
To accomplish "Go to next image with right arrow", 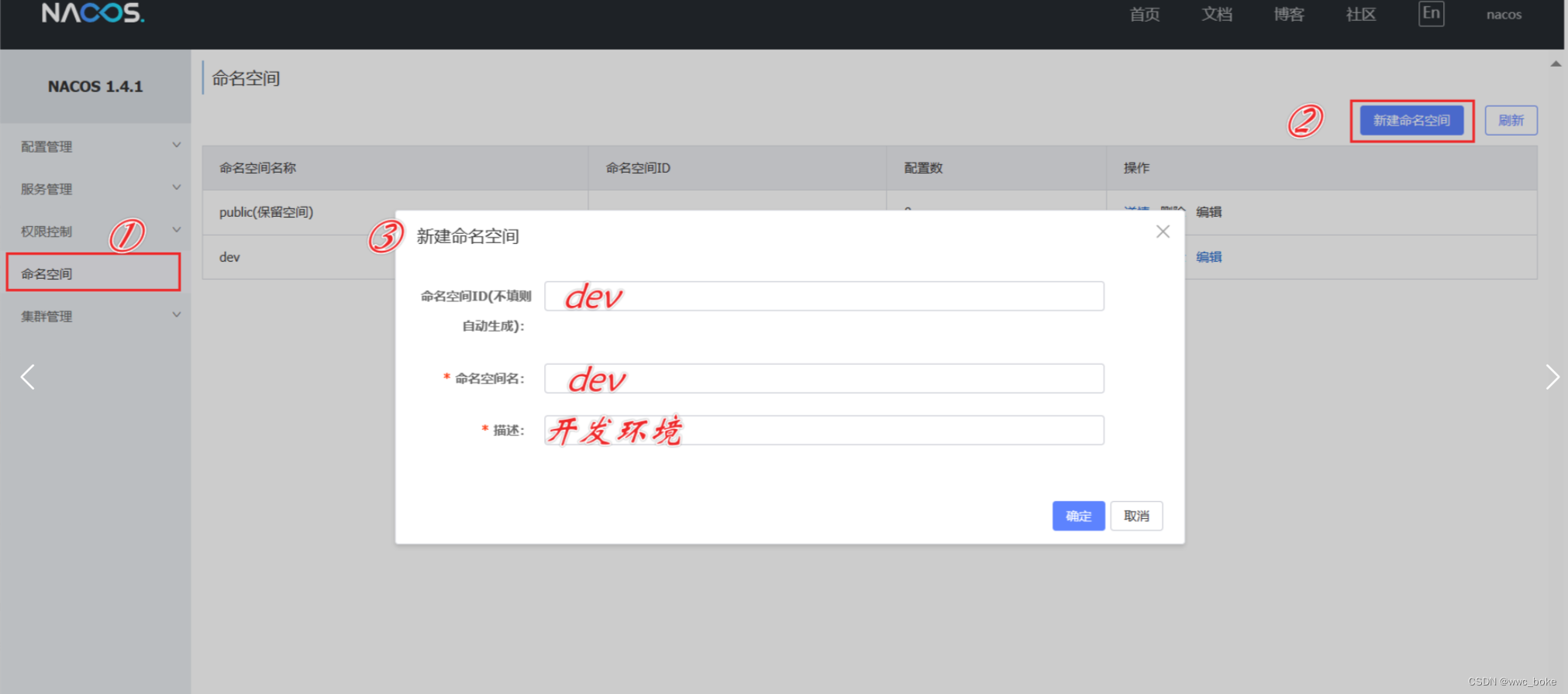I will click(x=1552, y=377).
